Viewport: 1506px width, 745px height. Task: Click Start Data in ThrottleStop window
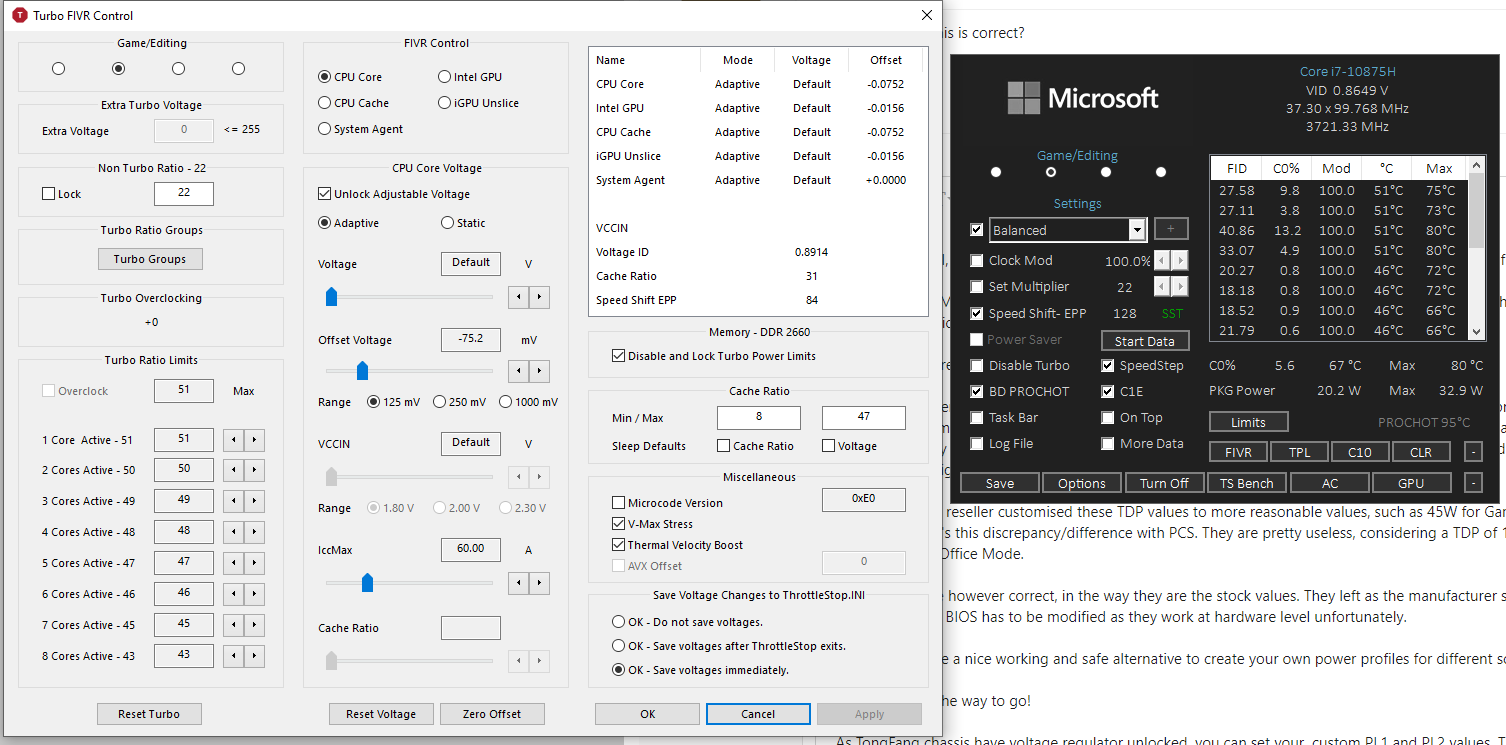[1144, 341]
